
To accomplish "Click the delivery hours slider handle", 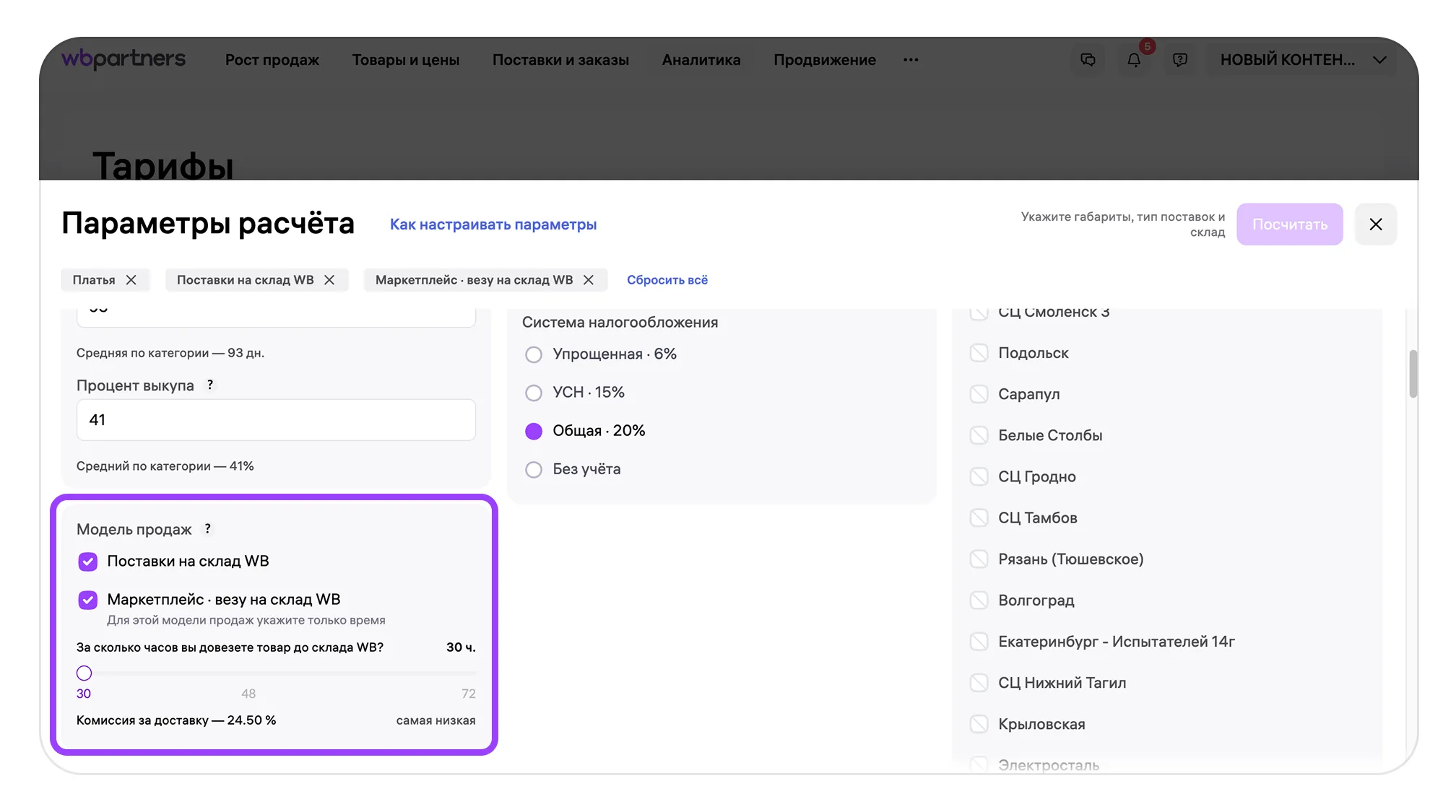I will click(x=84, y=673).
